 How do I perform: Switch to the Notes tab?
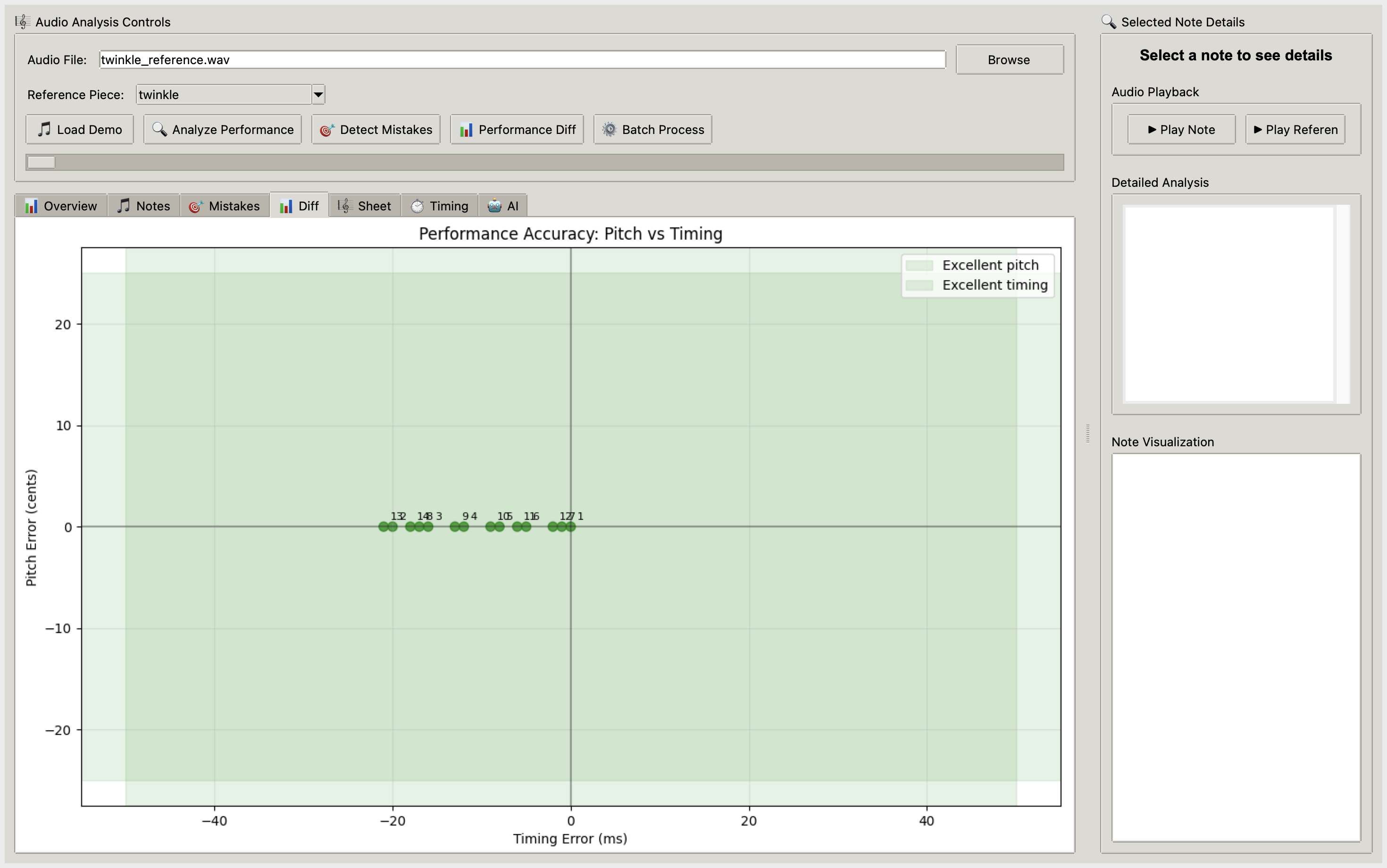point(143,206)
